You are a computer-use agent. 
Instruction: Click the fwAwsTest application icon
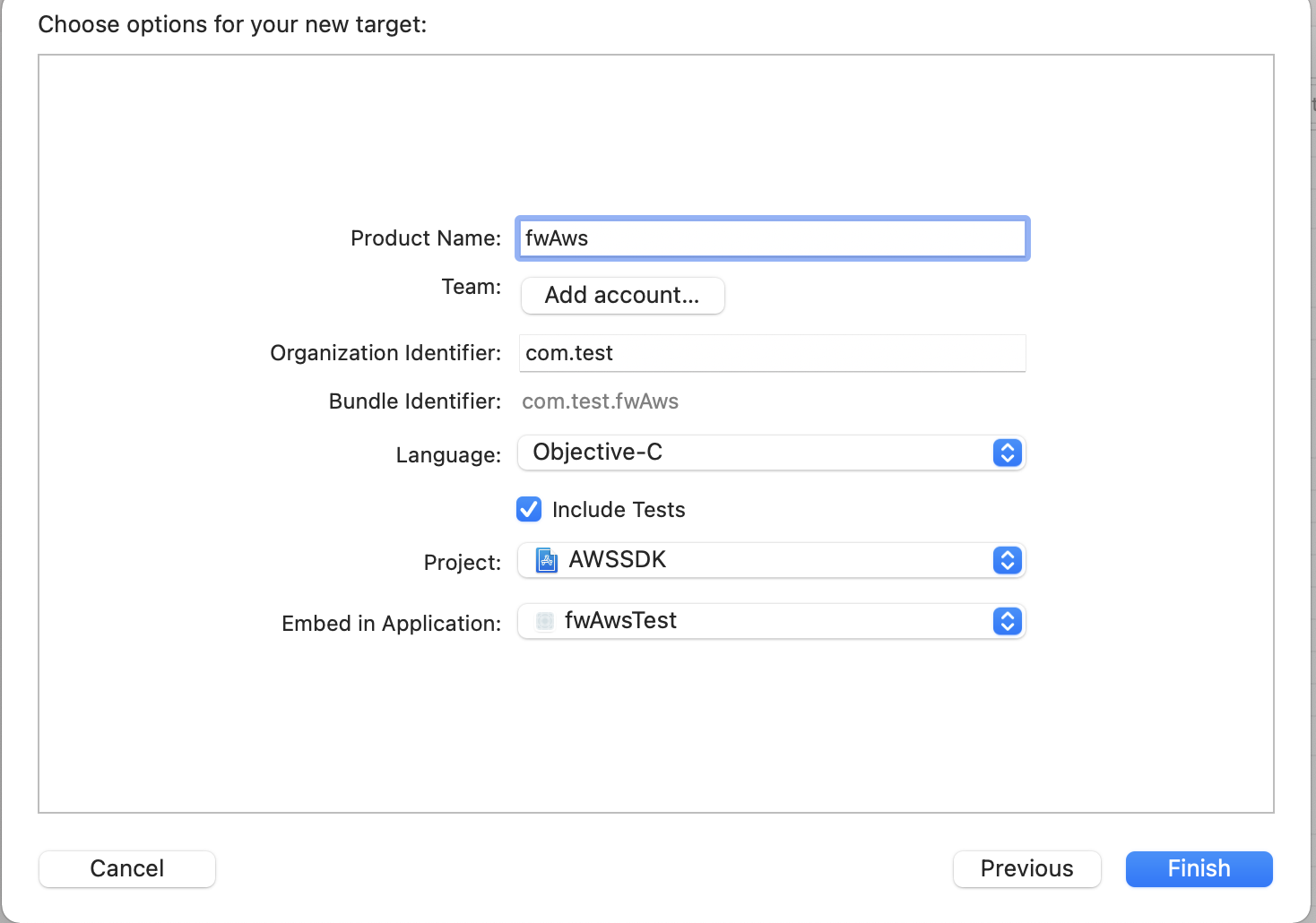[544, 621]
